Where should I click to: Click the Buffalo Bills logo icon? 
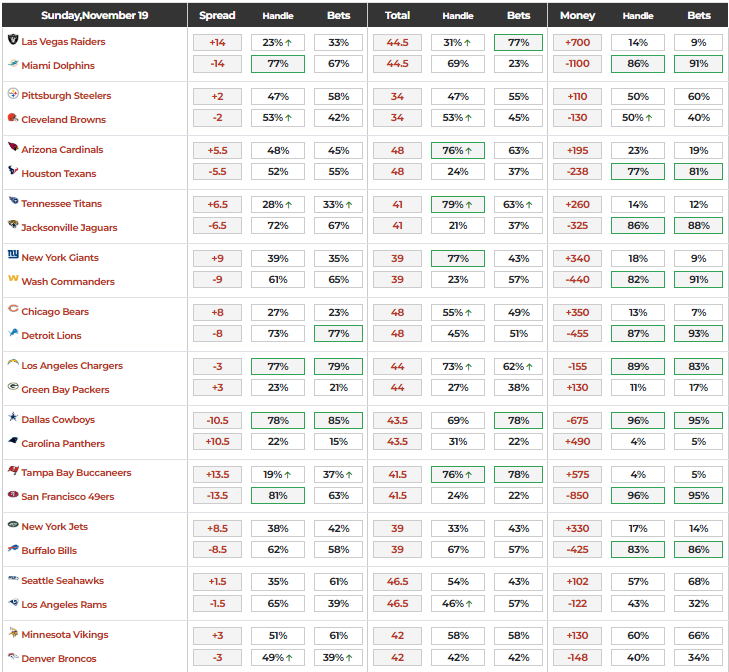pyautogui.click(x=13, y=548)
